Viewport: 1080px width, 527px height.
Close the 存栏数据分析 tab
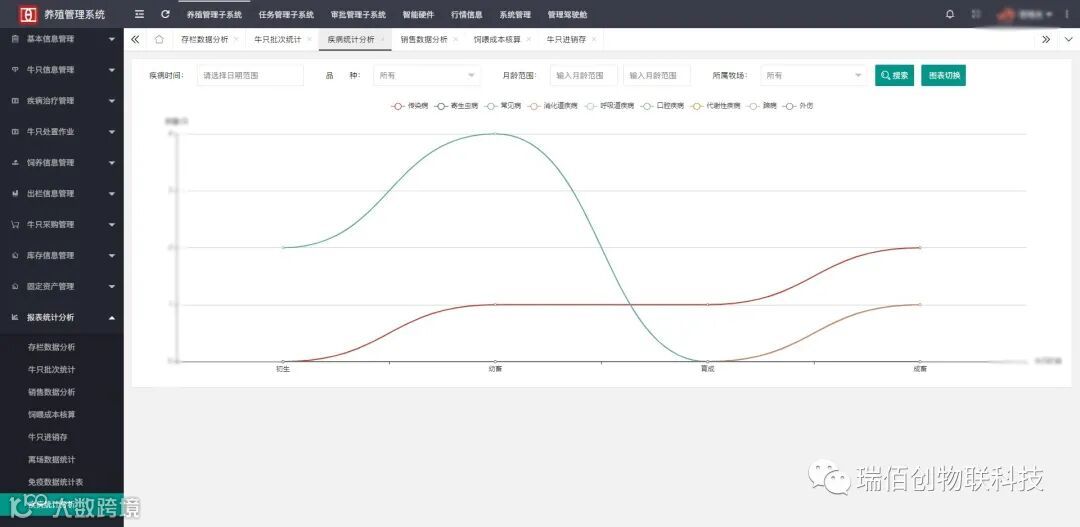236,39
